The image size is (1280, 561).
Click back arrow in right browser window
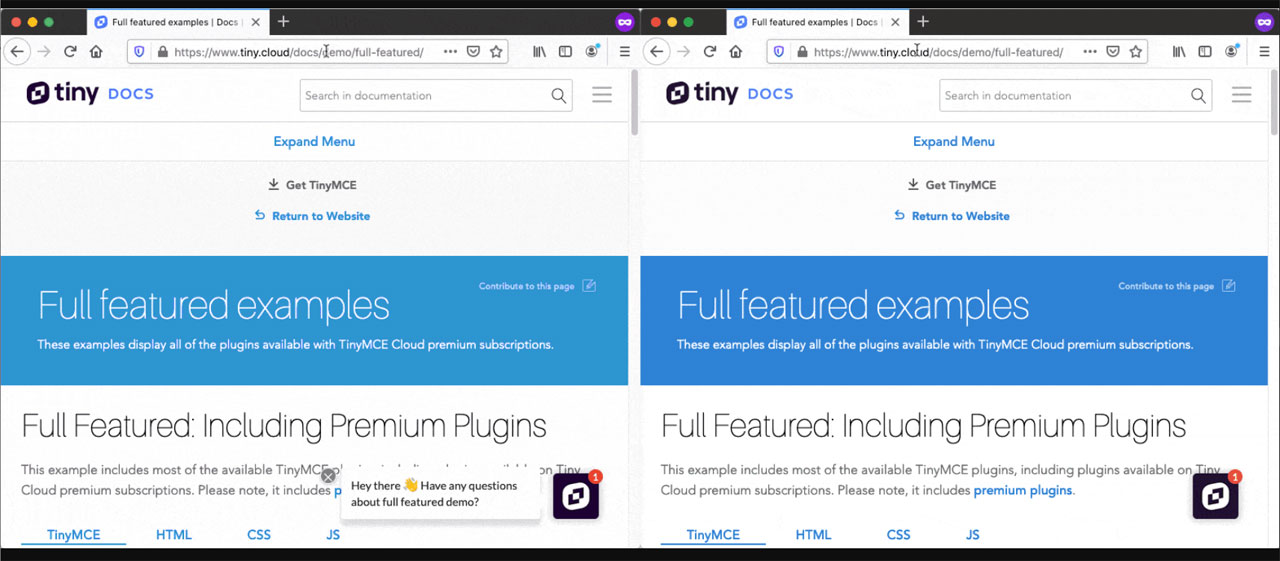[x=656, y=52]
